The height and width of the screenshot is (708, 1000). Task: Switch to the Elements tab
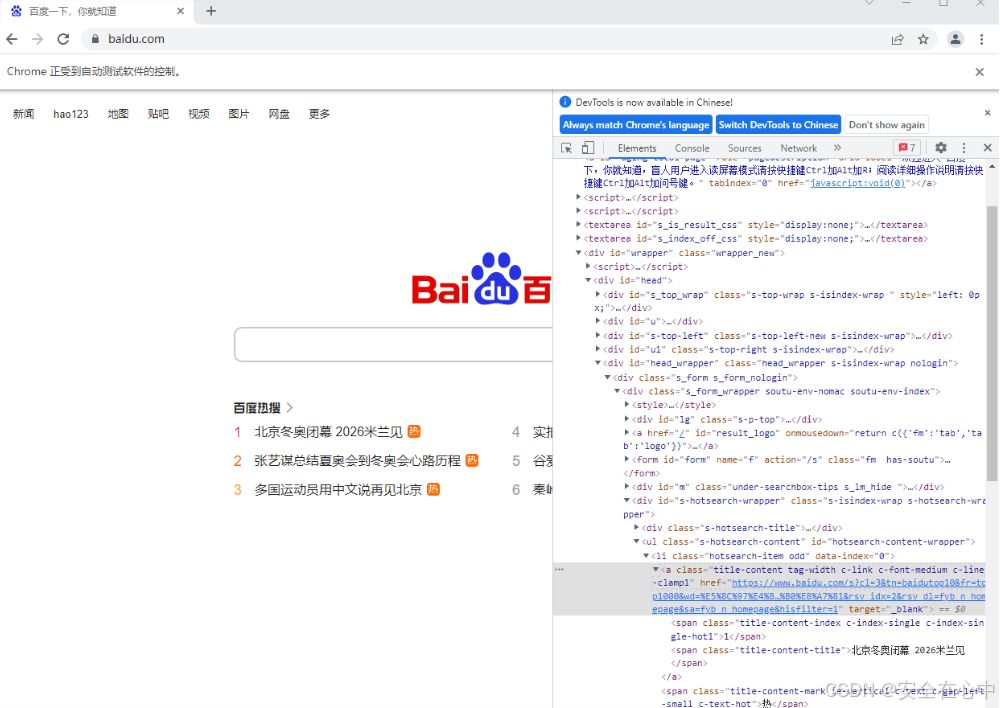coord(636,148)
